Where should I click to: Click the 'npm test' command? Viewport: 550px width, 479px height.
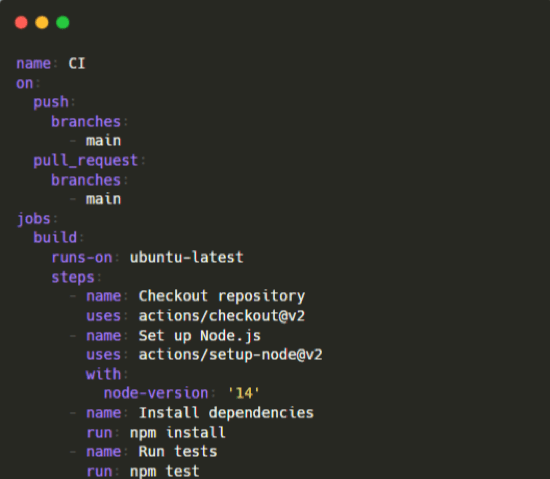pyautogui.click(x=165, y=472)
